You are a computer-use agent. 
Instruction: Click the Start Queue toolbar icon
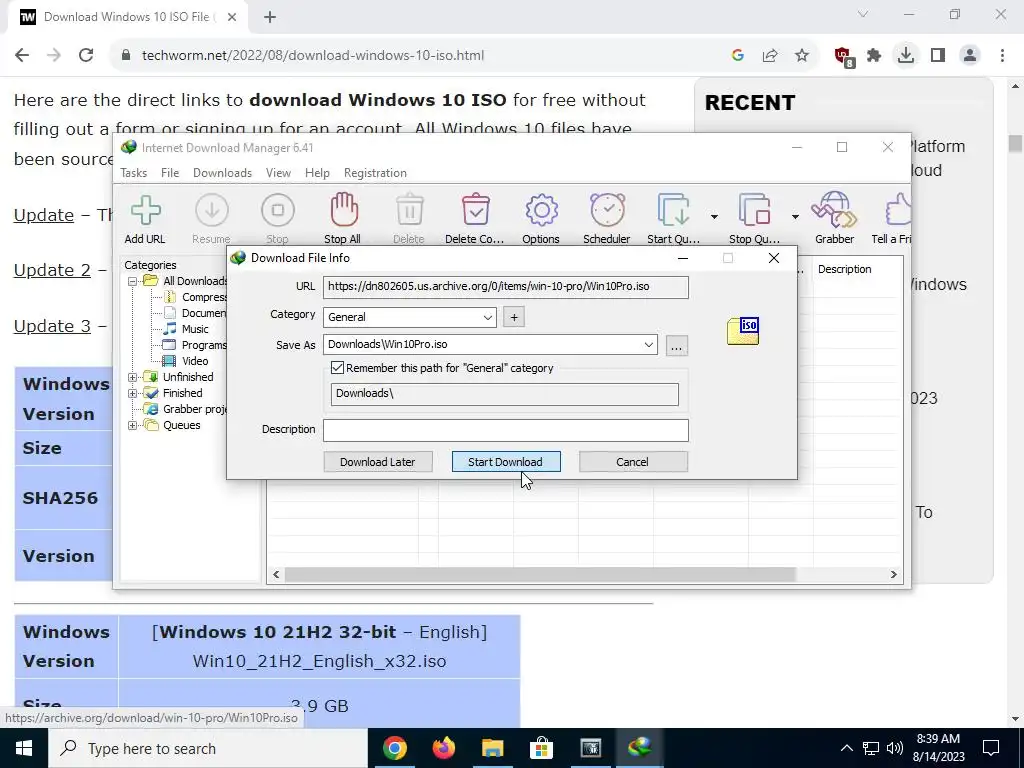coord(673,210)
